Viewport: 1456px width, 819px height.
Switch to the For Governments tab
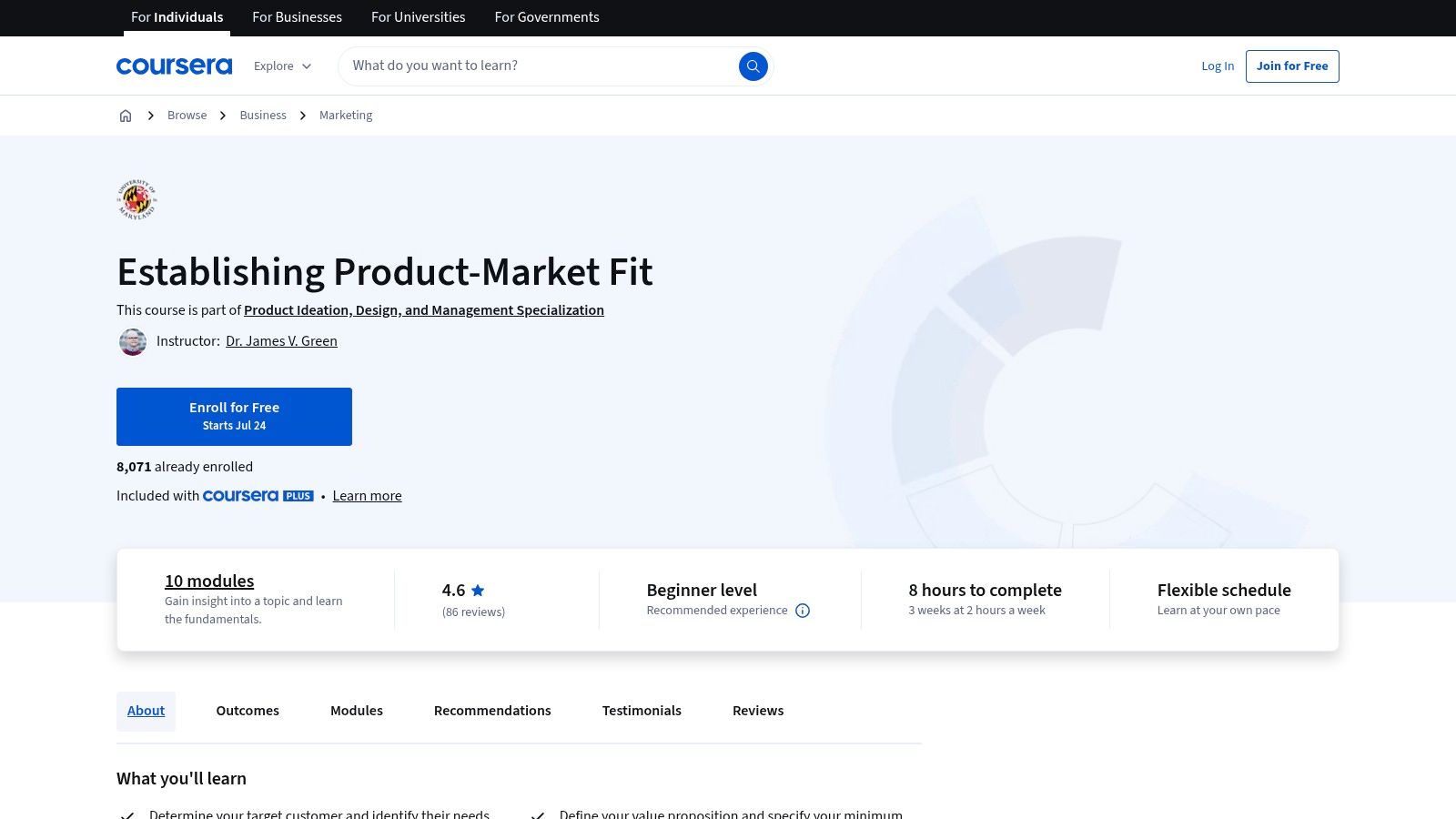click(x=547, y=17)
